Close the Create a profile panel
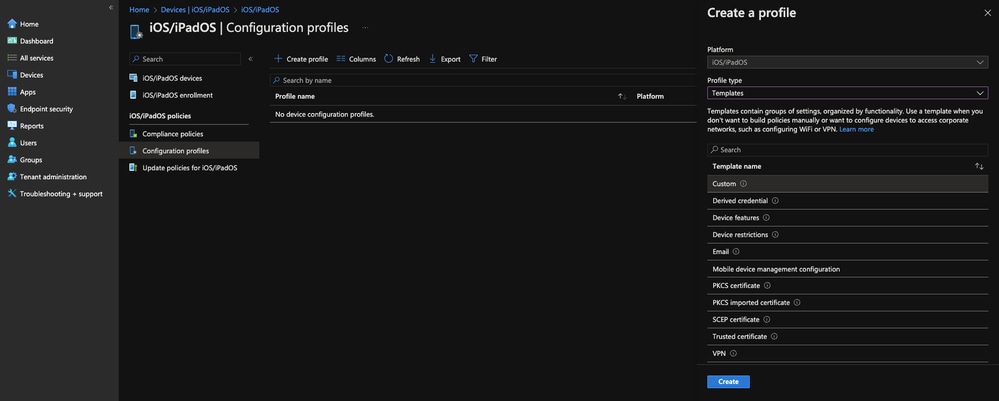 (x=988, y=13)
